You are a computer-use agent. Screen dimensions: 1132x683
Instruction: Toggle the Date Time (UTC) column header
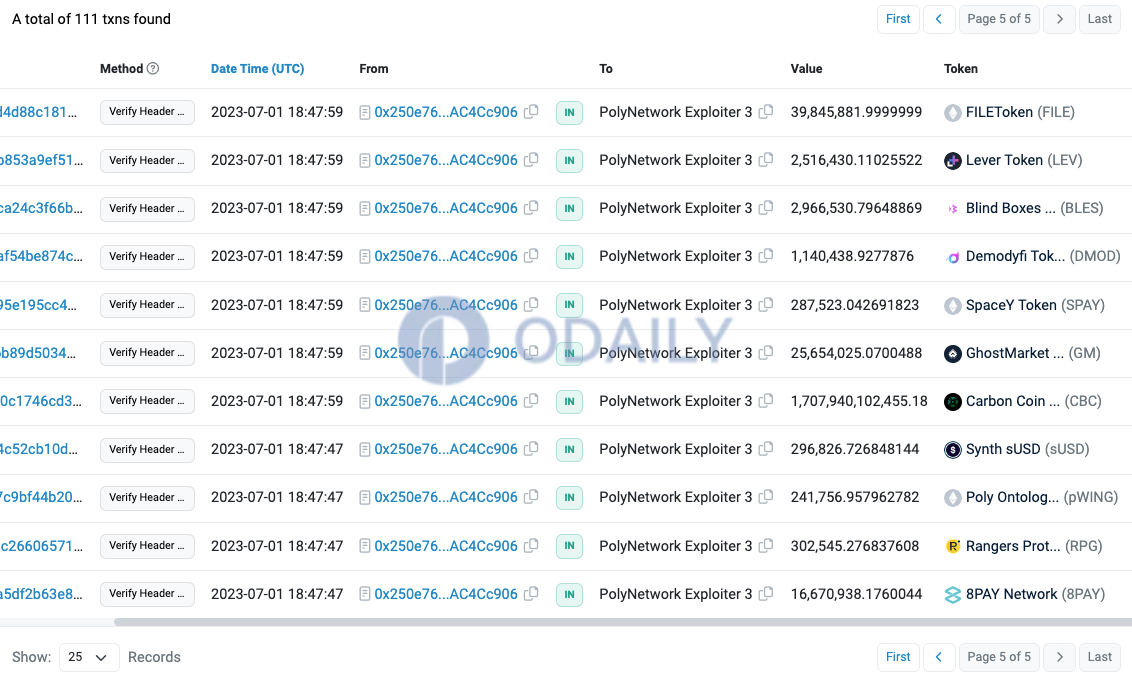click(257, 69)
